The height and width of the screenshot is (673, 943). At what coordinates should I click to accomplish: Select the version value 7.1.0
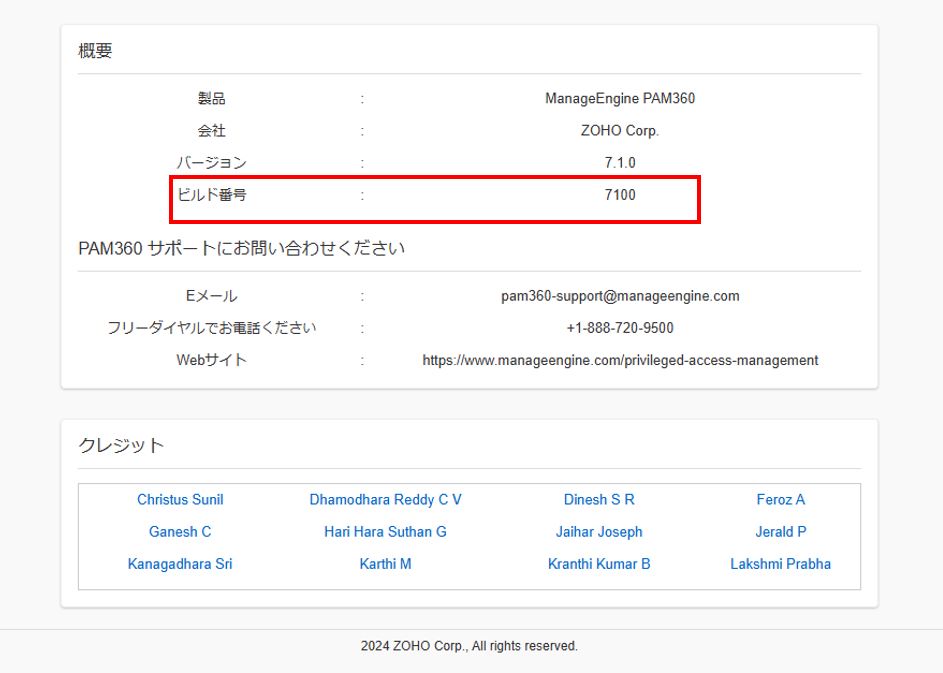[620, 162]
